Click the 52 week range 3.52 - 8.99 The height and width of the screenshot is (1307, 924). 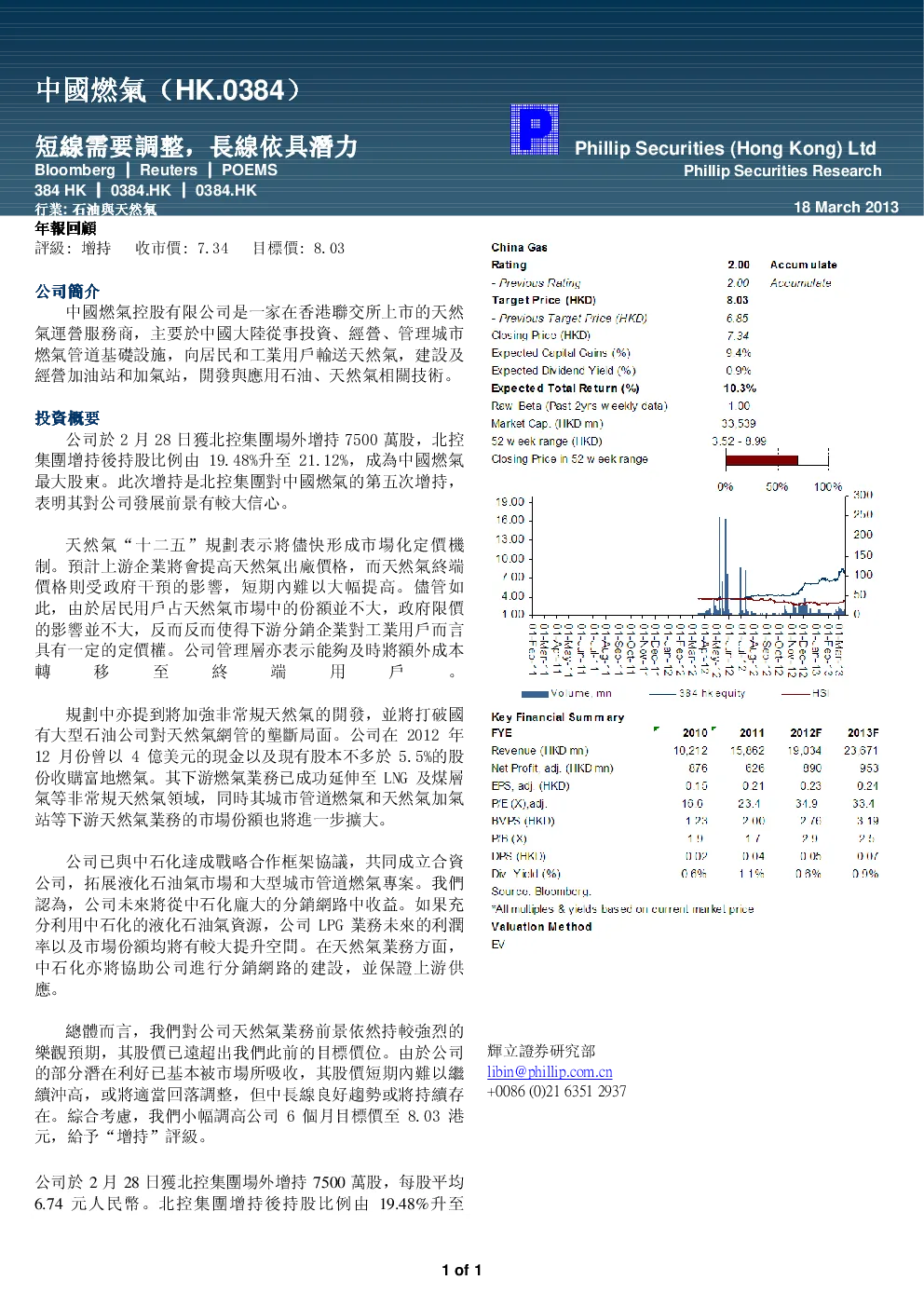(x=739, y=442)
